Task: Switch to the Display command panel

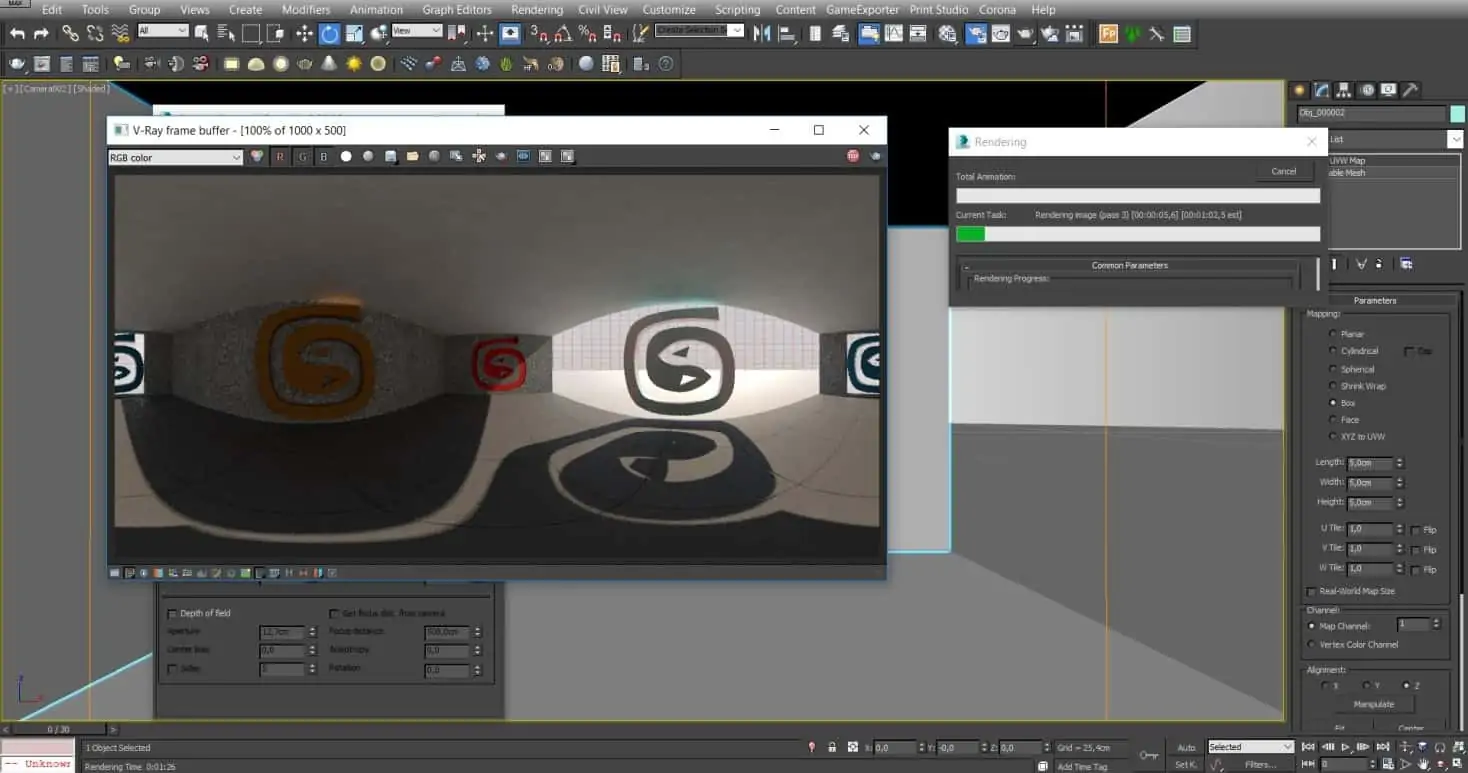Action: click(x=1388, y=90)
